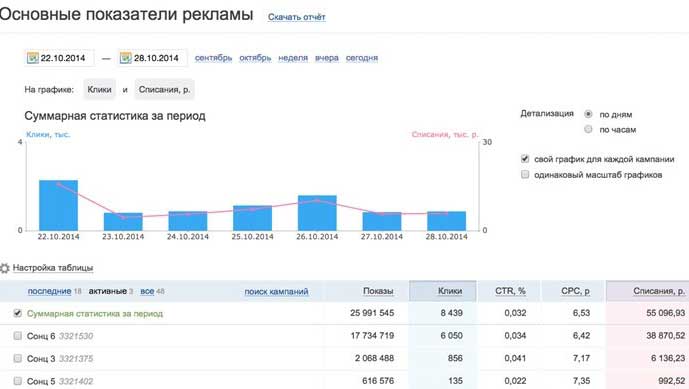
Task: Open start date calendar icon
Action: 33,58
